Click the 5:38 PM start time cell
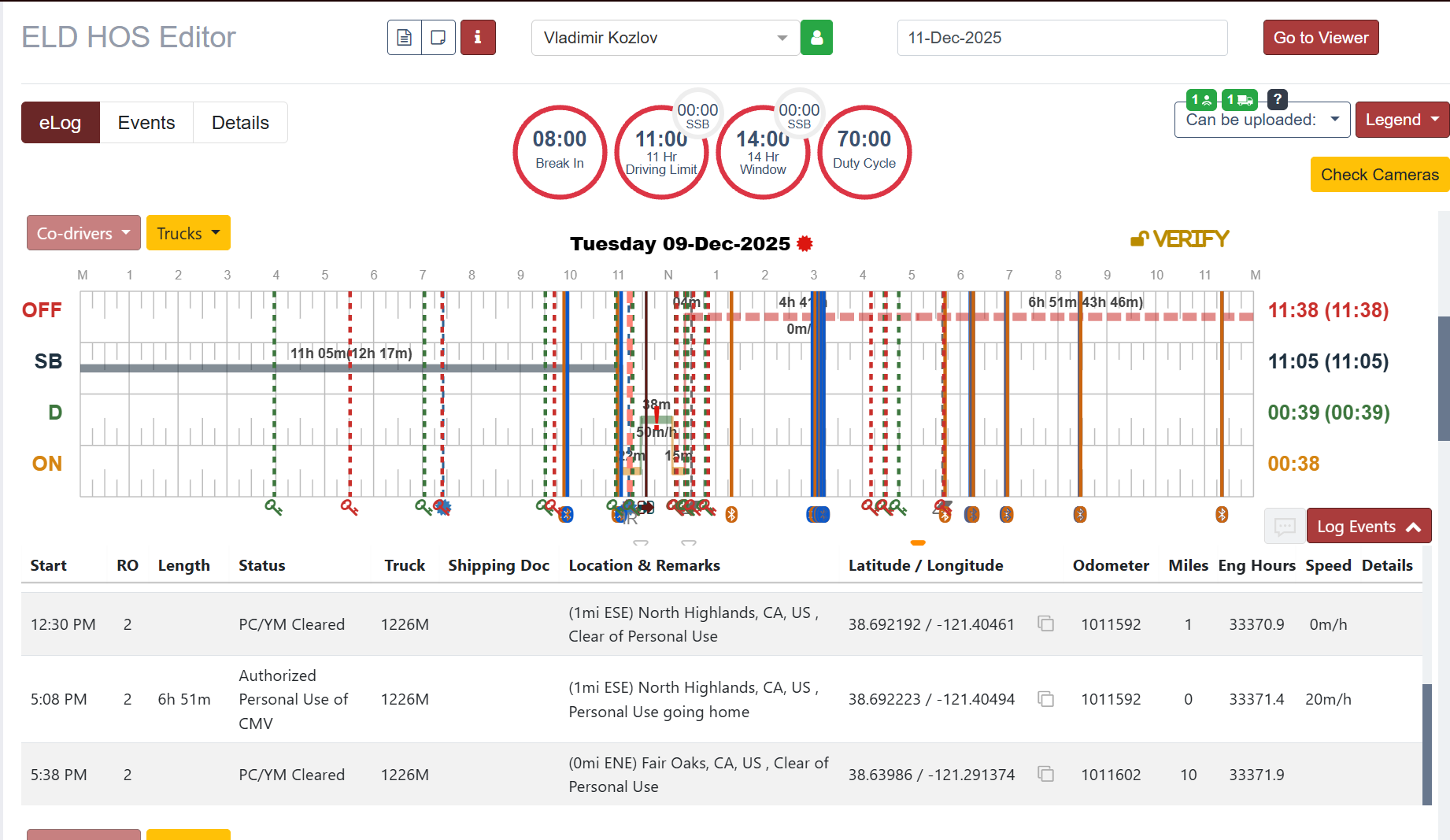The image size is (1450, 840). coord(58,775)
